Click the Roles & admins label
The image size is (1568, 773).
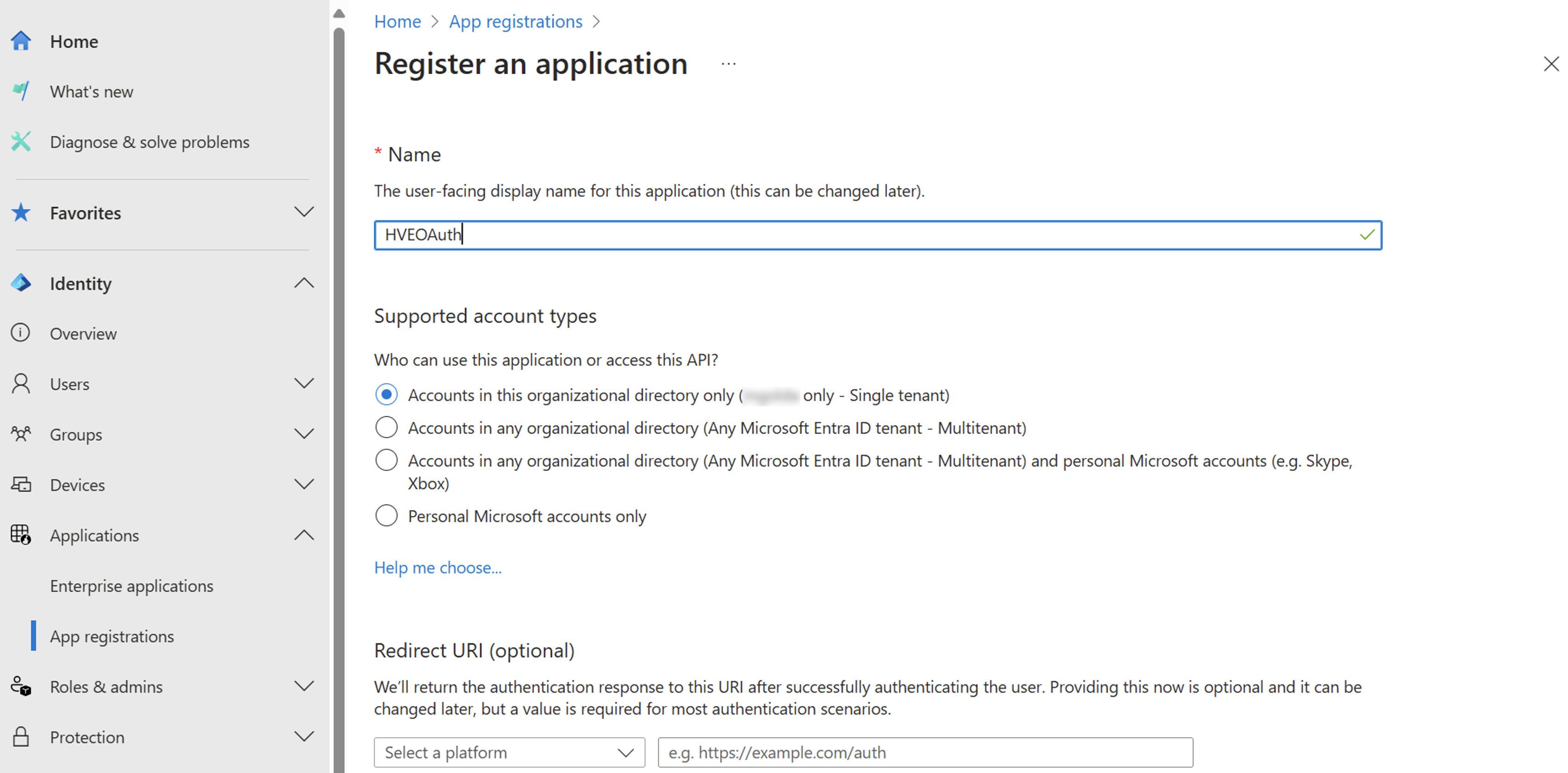coord(106,687)
